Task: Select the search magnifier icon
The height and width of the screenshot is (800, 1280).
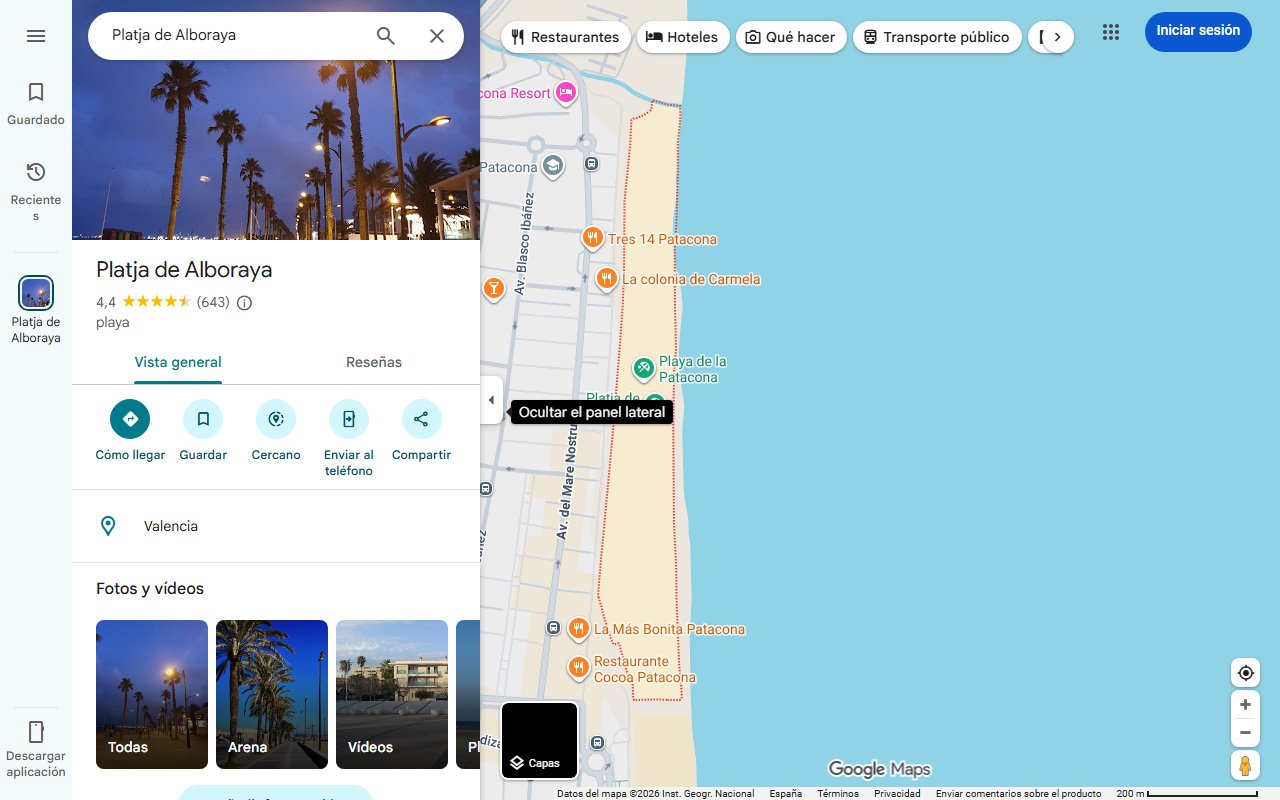Action: [385, 35]
